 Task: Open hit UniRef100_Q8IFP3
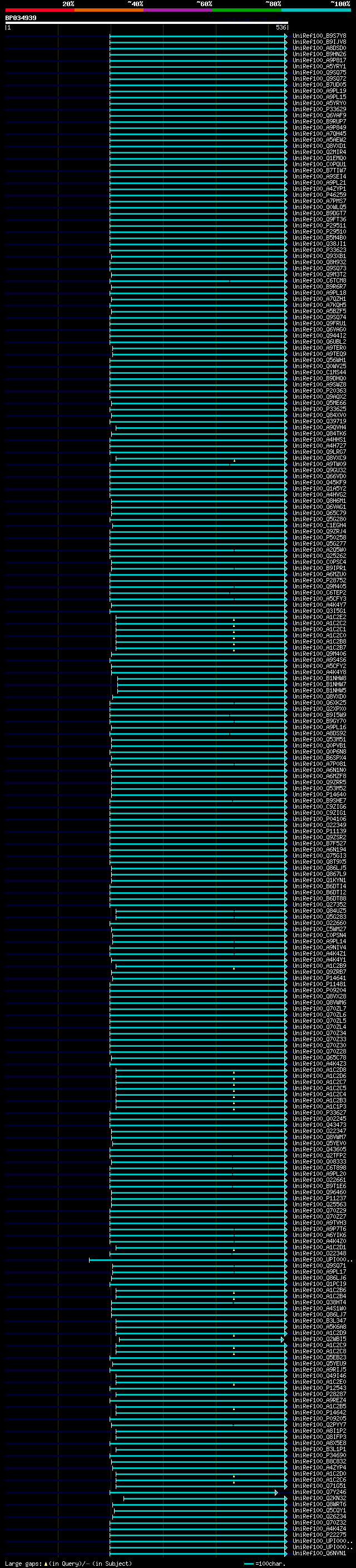[x=319, y=1437]
